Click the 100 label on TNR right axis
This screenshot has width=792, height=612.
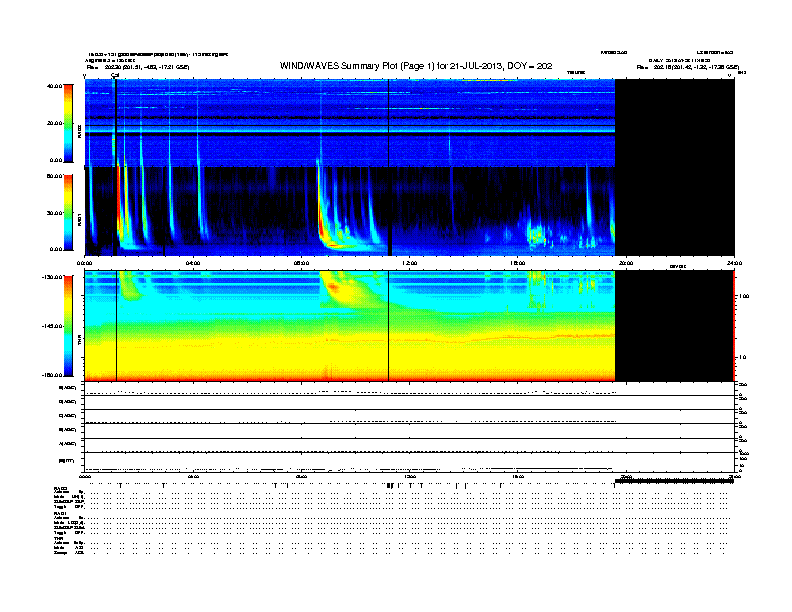coord(743,296)
